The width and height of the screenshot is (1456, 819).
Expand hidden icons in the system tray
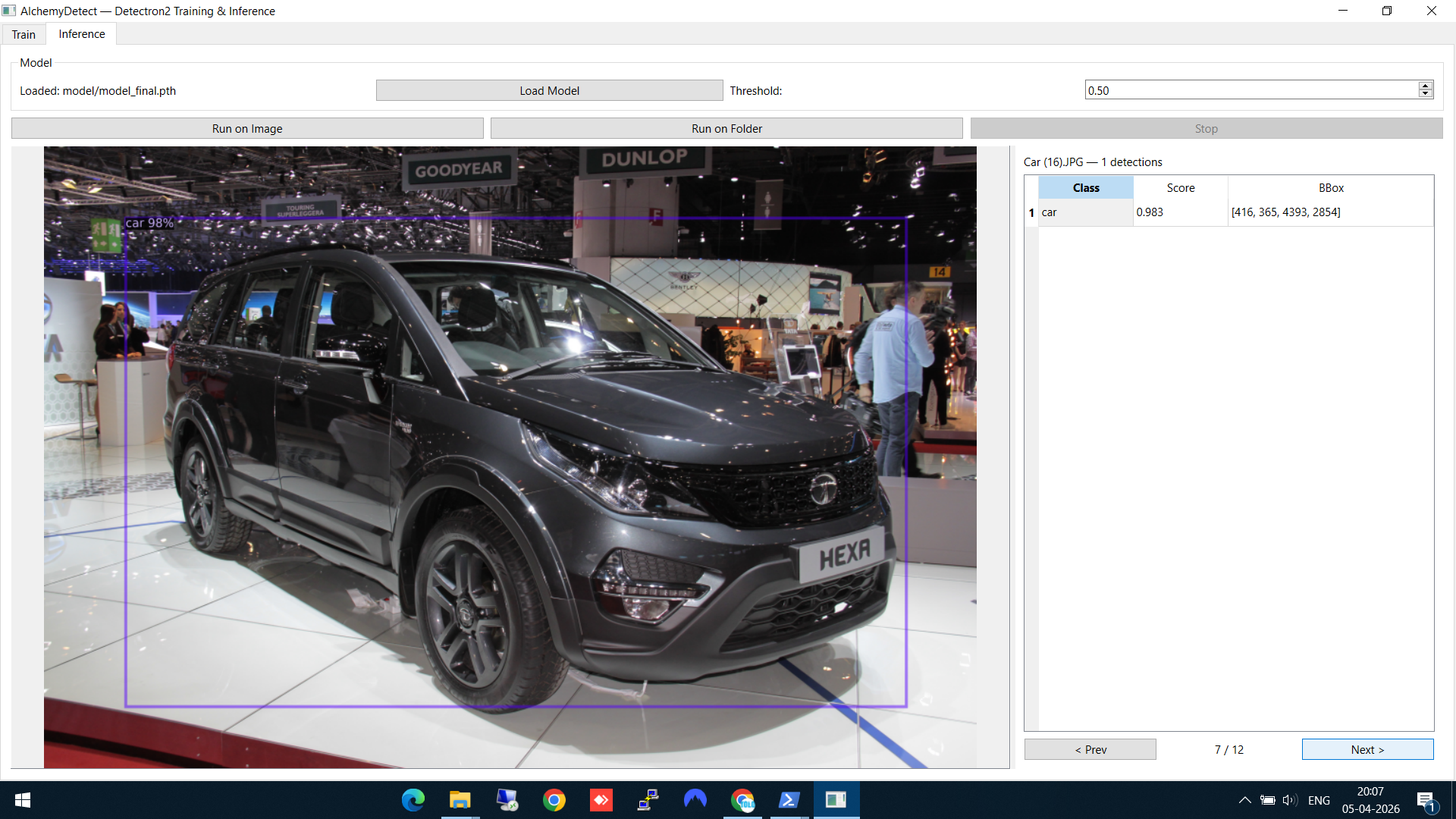1244,800
